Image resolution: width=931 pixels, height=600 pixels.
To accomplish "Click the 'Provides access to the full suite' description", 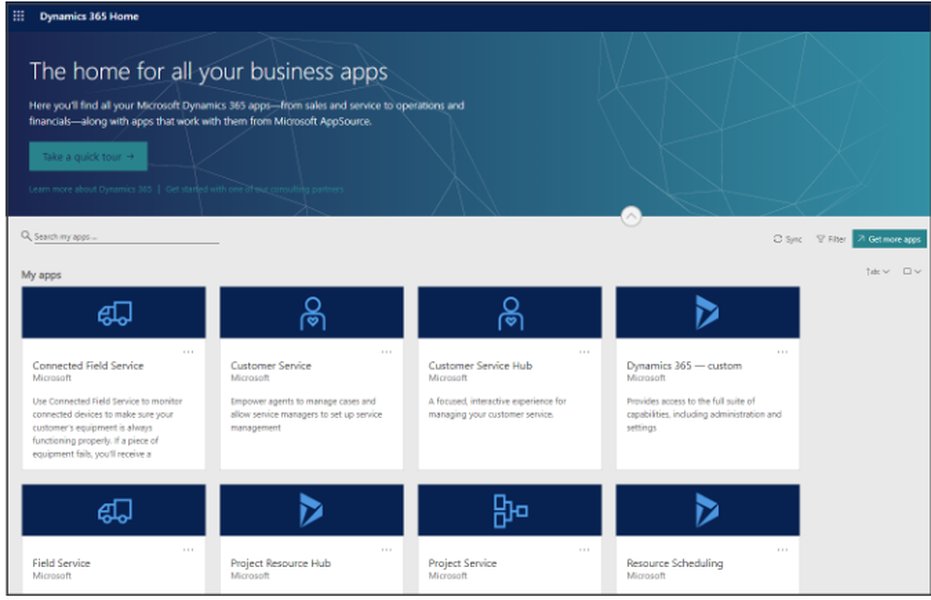I will tap(704, 414).
